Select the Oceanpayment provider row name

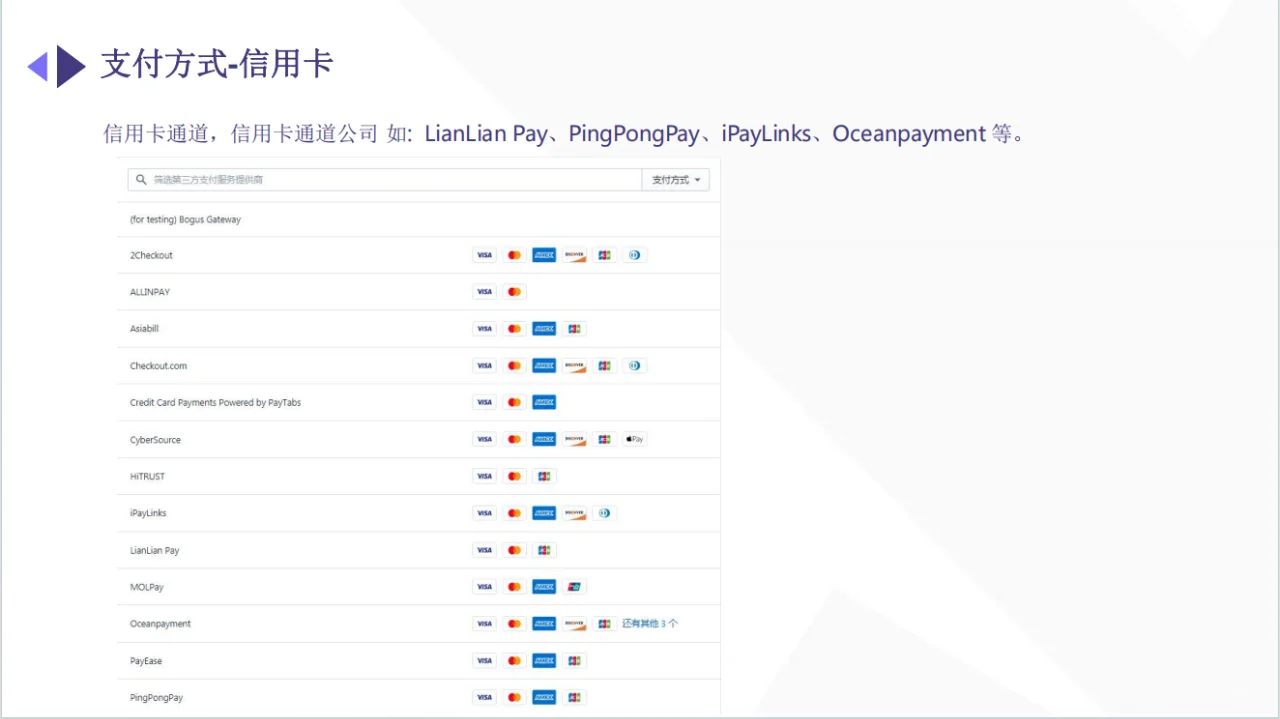click(x=160, y=624)
